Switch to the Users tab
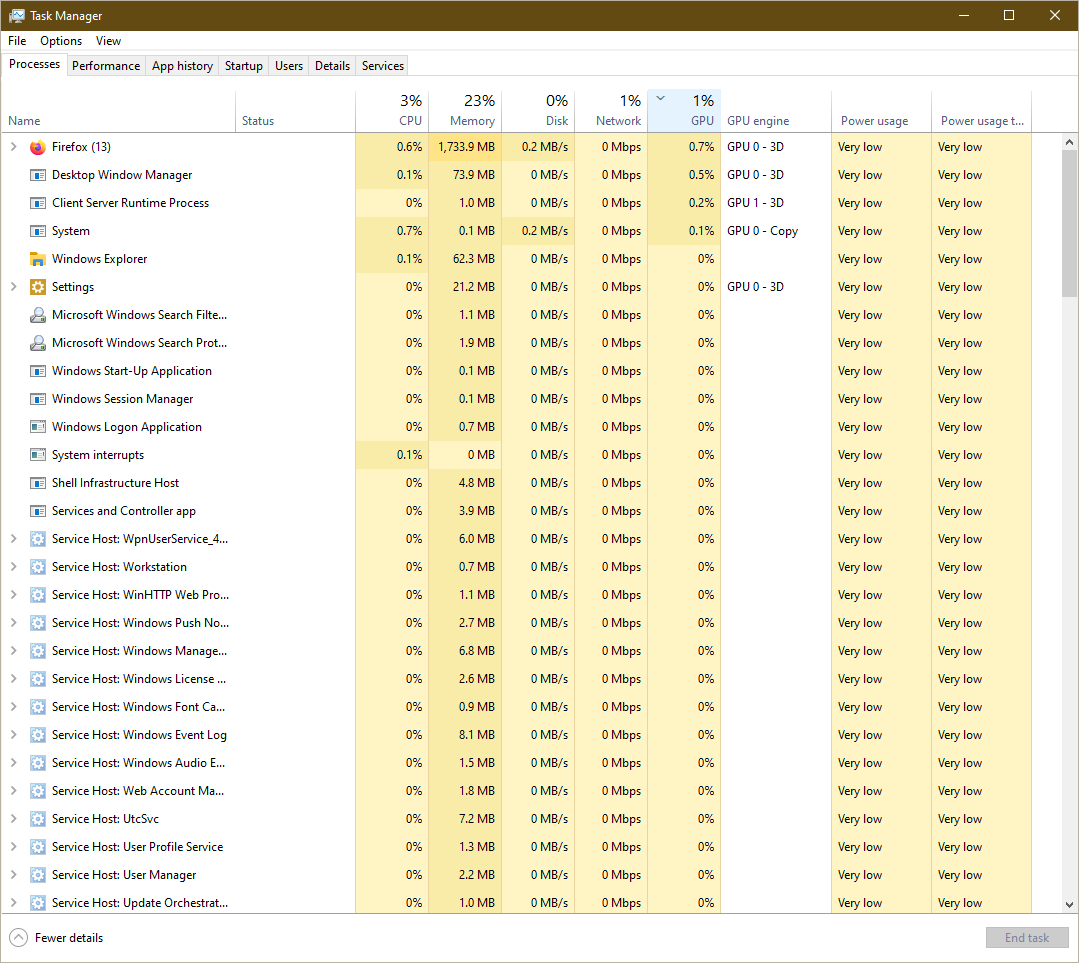The width and height of the screenshot is (1079, 963). point(289,65)
